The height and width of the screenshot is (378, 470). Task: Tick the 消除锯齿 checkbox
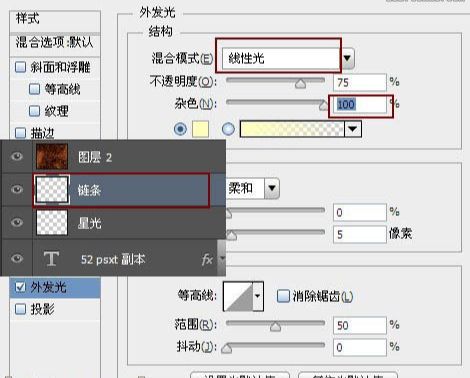tap(283, 296)
